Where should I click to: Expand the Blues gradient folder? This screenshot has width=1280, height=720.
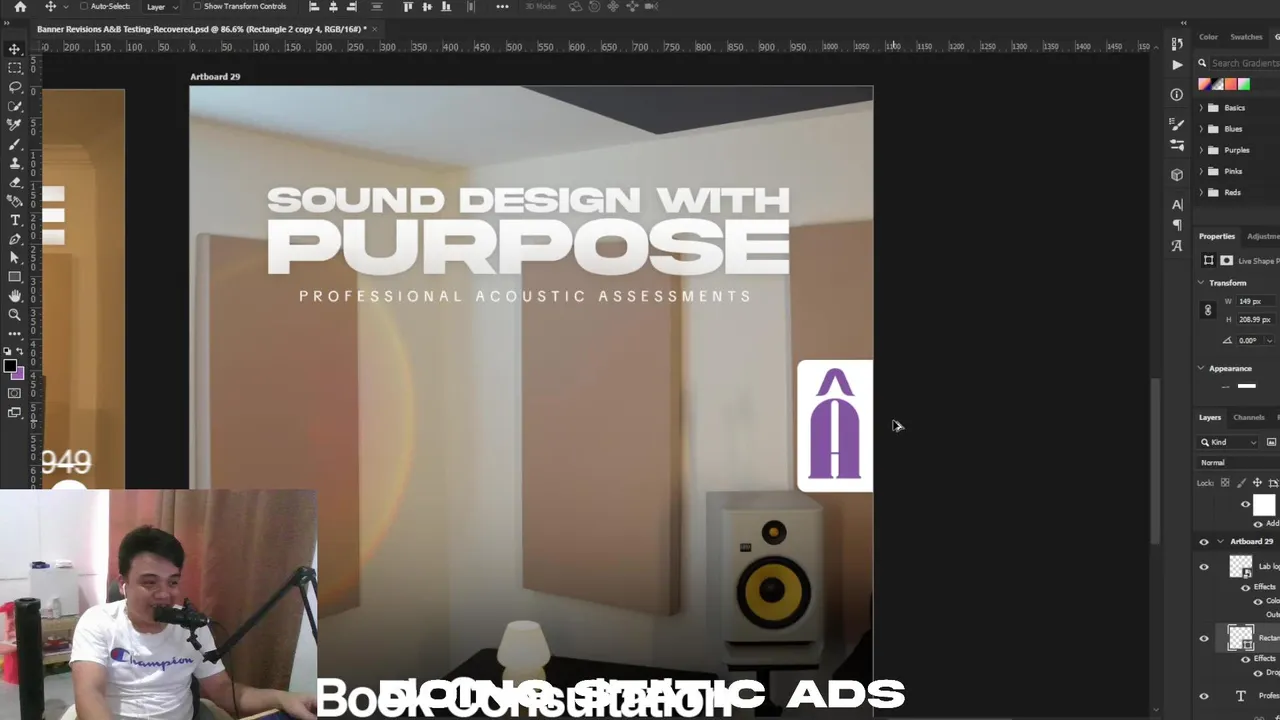1201,129
